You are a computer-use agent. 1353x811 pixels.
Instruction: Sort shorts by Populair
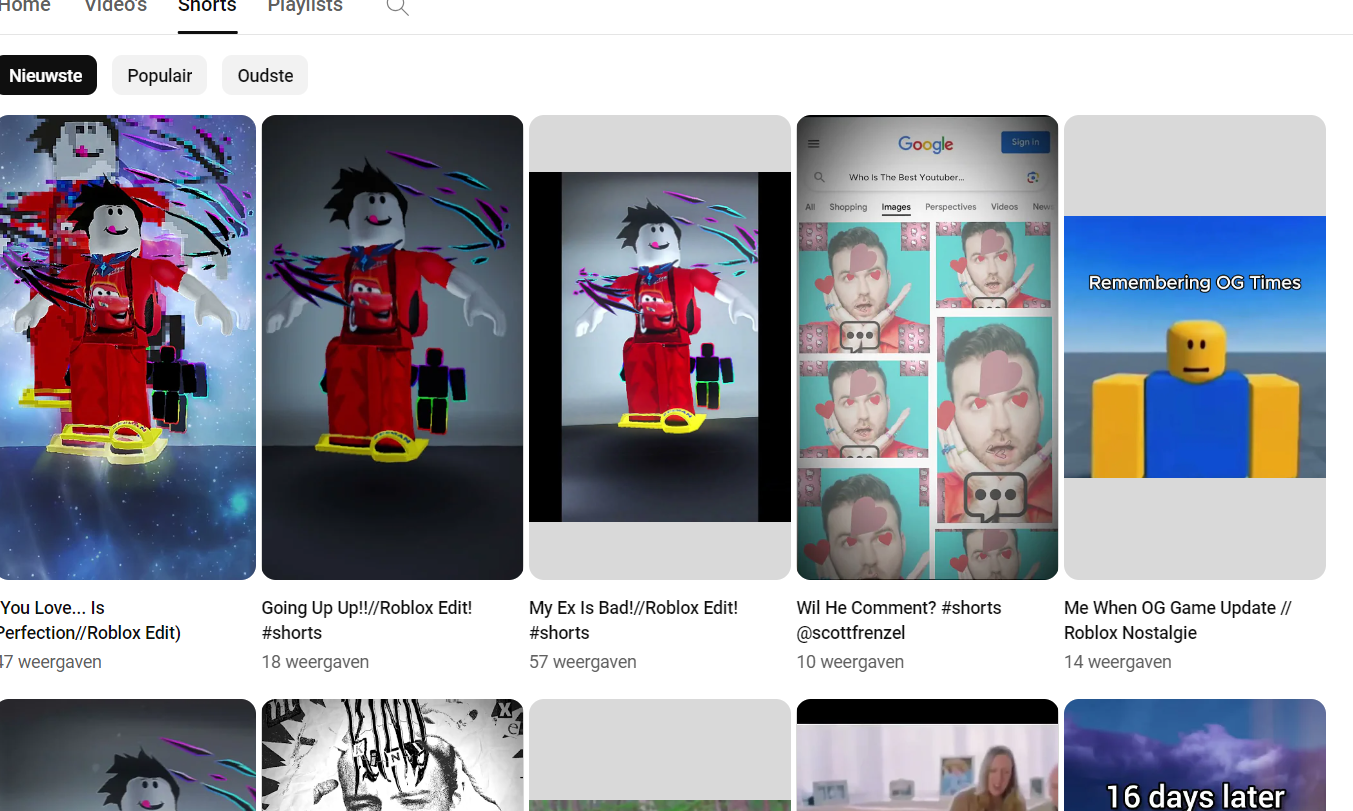click(x=159, y=75)
